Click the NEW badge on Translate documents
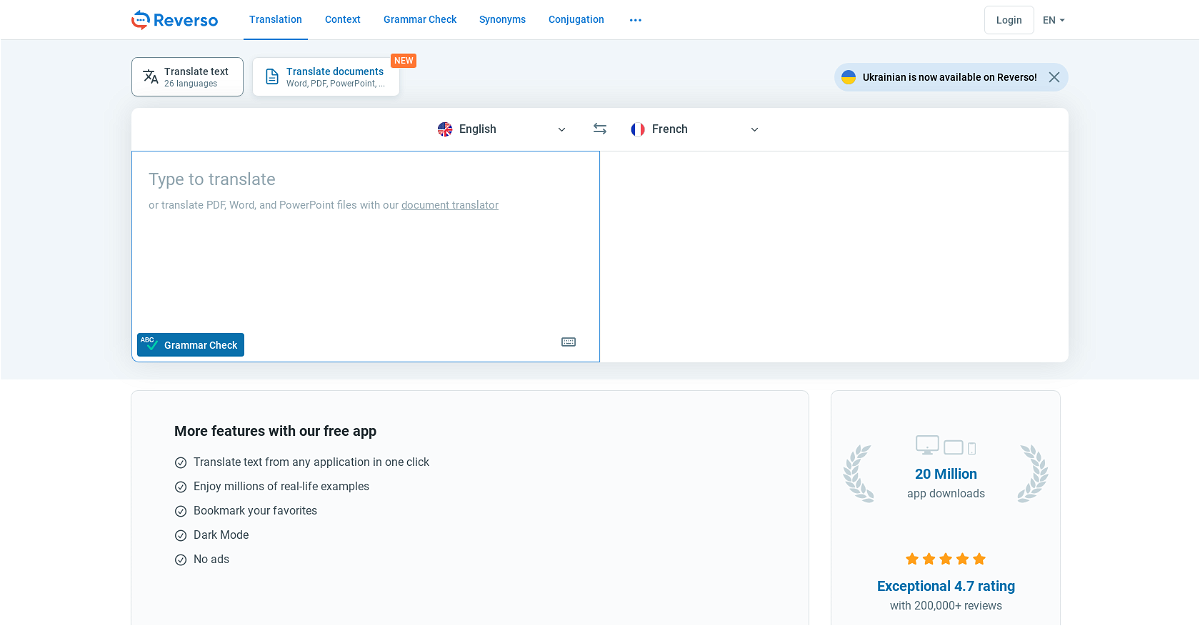Image resolution: width=1200 pixels, height=626 pixels. (x=403, y=61)
